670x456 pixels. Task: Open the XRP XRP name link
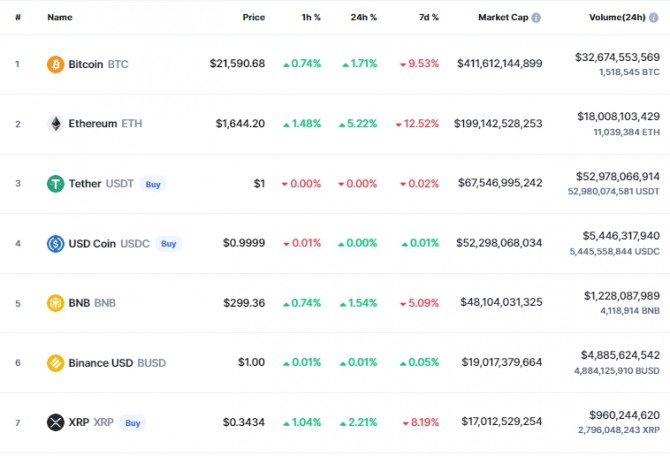pyautogui.click(x=91, y=422)
